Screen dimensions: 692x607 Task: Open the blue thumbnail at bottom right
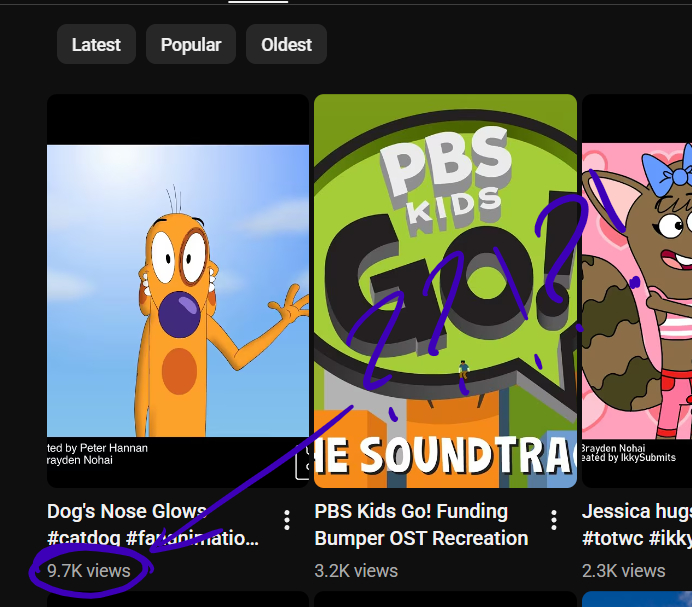tap(637, 599)
